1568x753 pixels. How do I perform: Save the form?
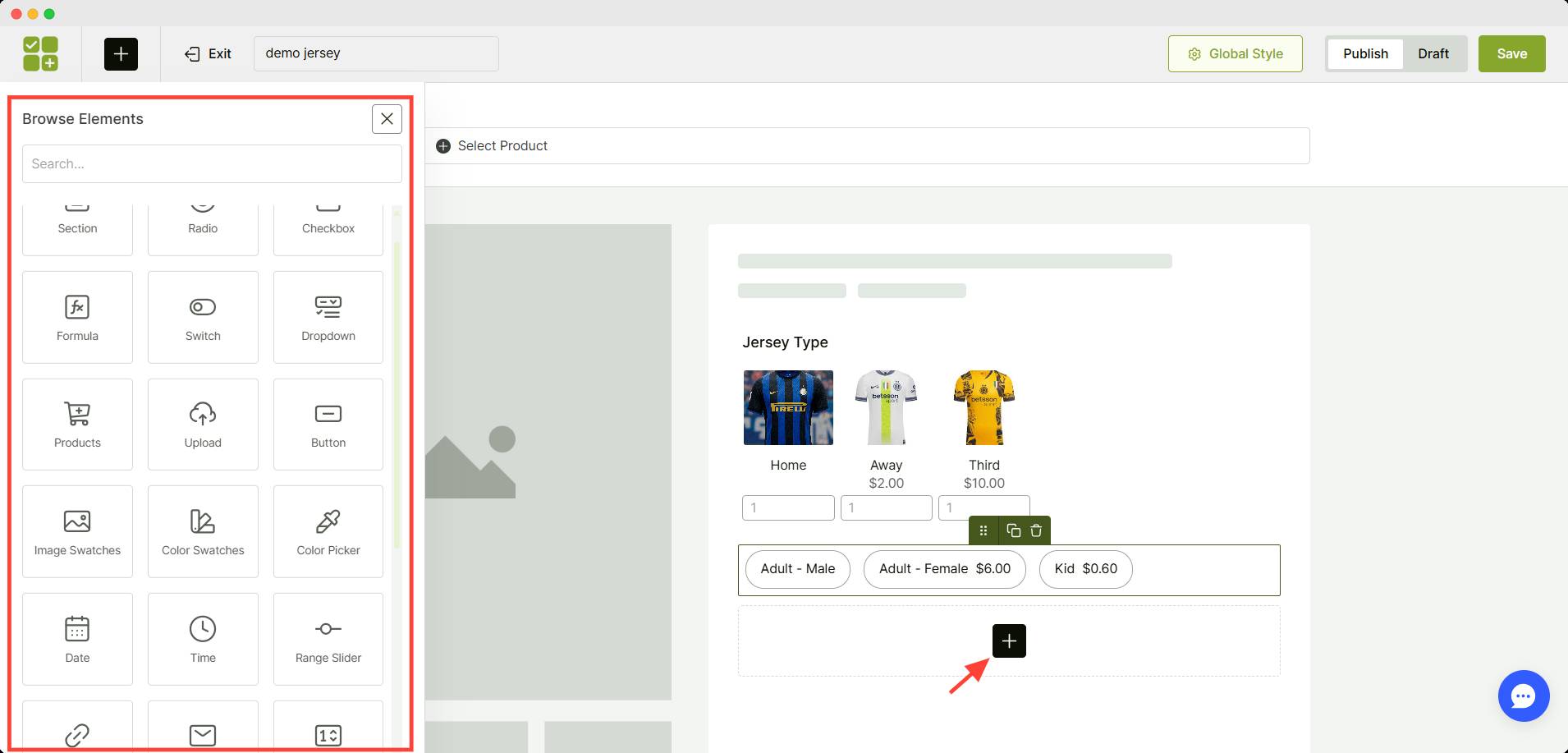tap(1511, 53)
